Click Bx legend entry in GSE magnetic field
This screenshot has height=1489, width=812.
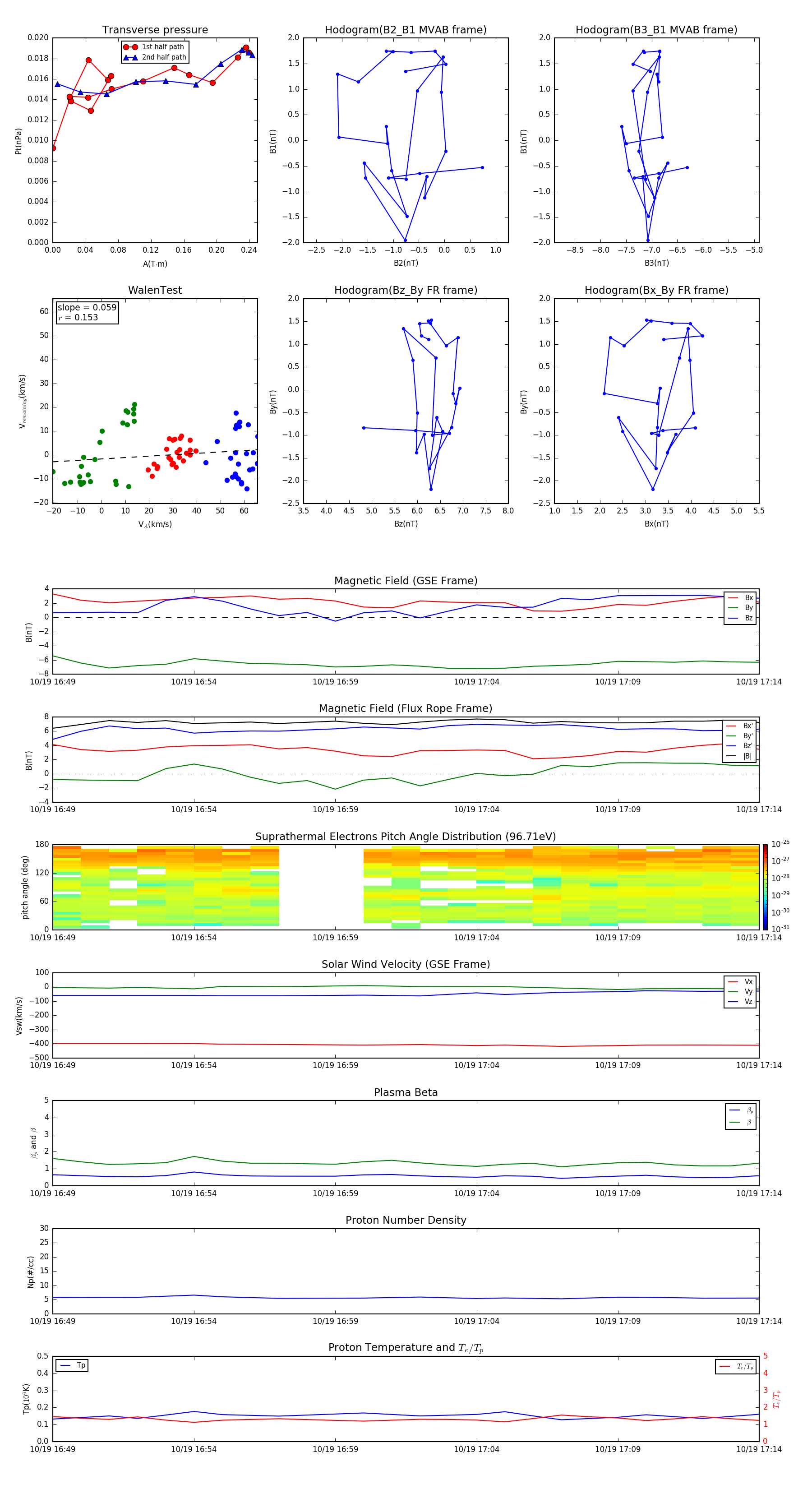click(740, 598)
